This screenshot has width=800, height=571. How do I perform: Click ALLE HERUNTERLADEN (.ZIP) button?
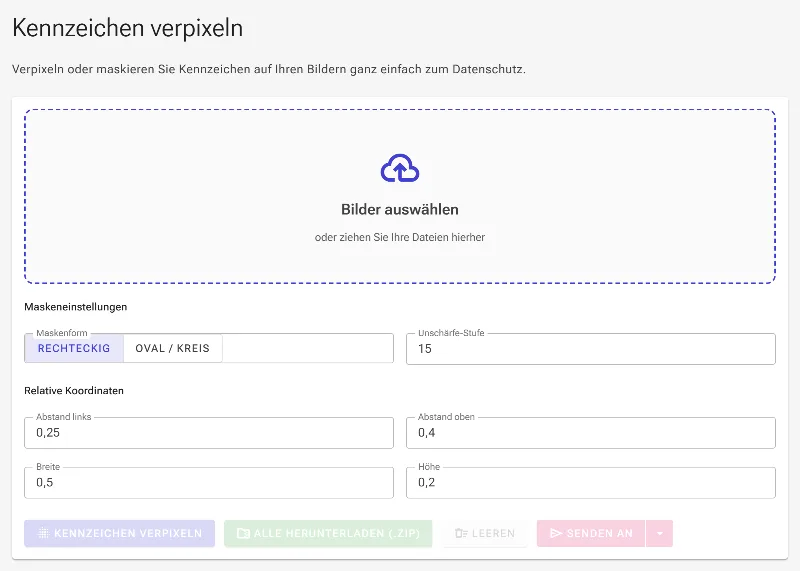point(328,533)
